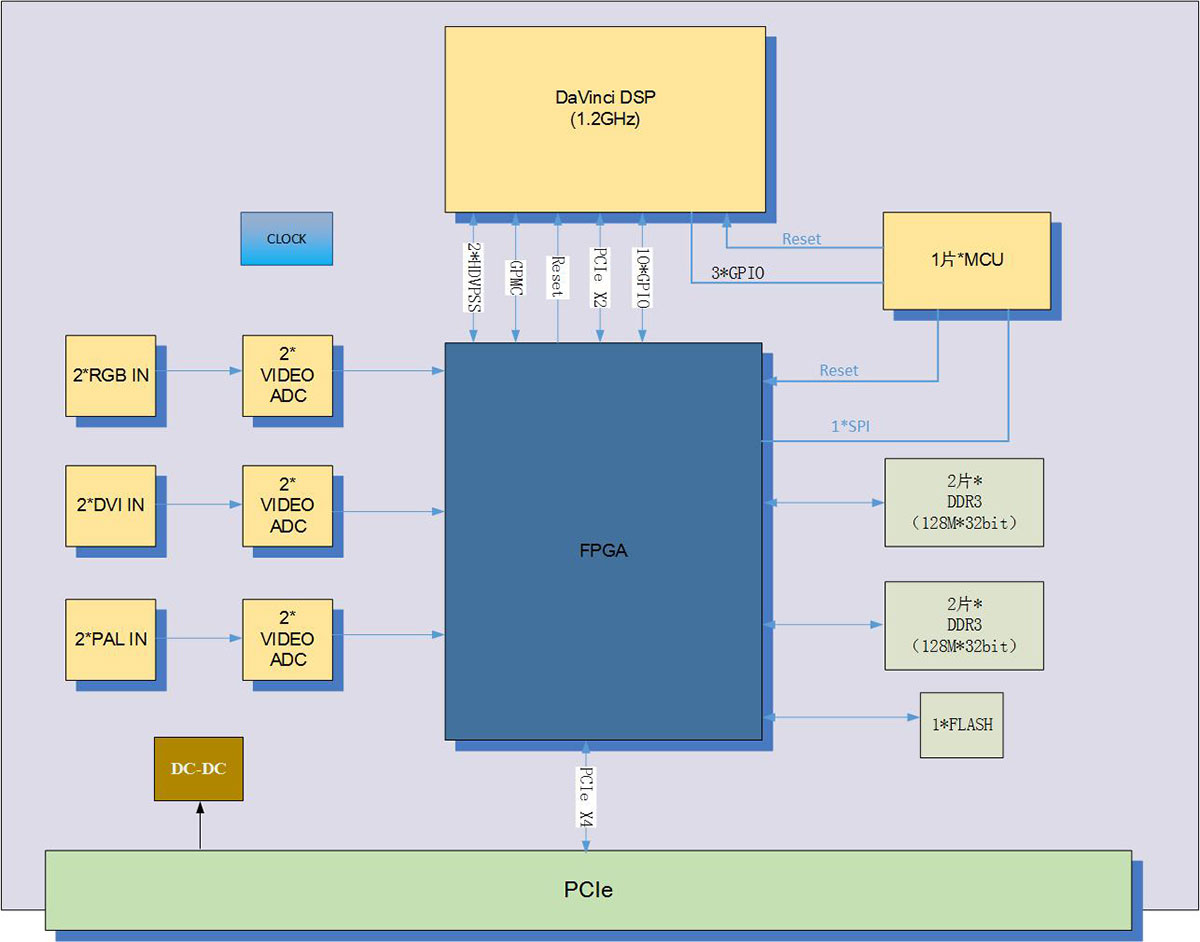Screen dimensions: 1200x942
Task: Select the 2*RGB IN input block
Action: point(111,375)
